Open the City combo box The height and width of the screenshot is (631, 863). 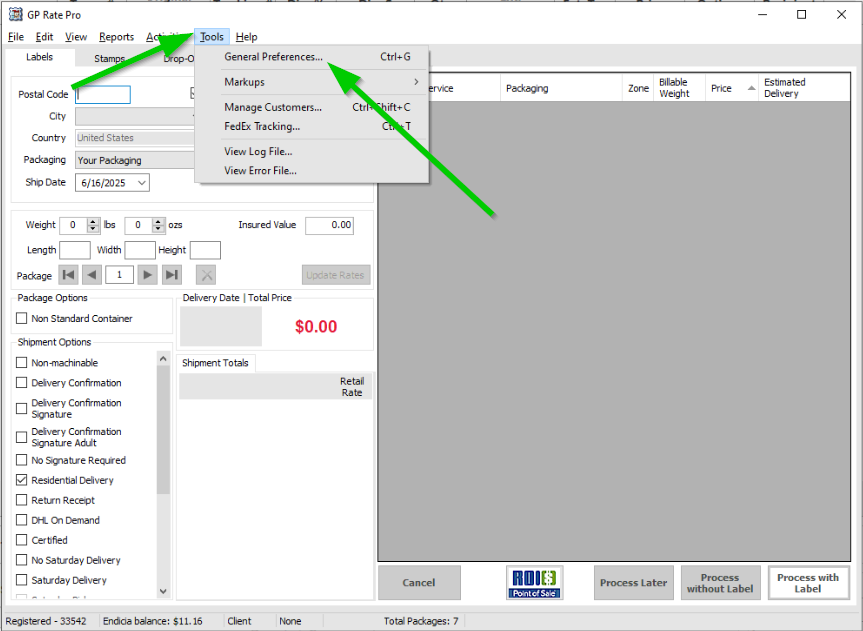click(135, 116)
